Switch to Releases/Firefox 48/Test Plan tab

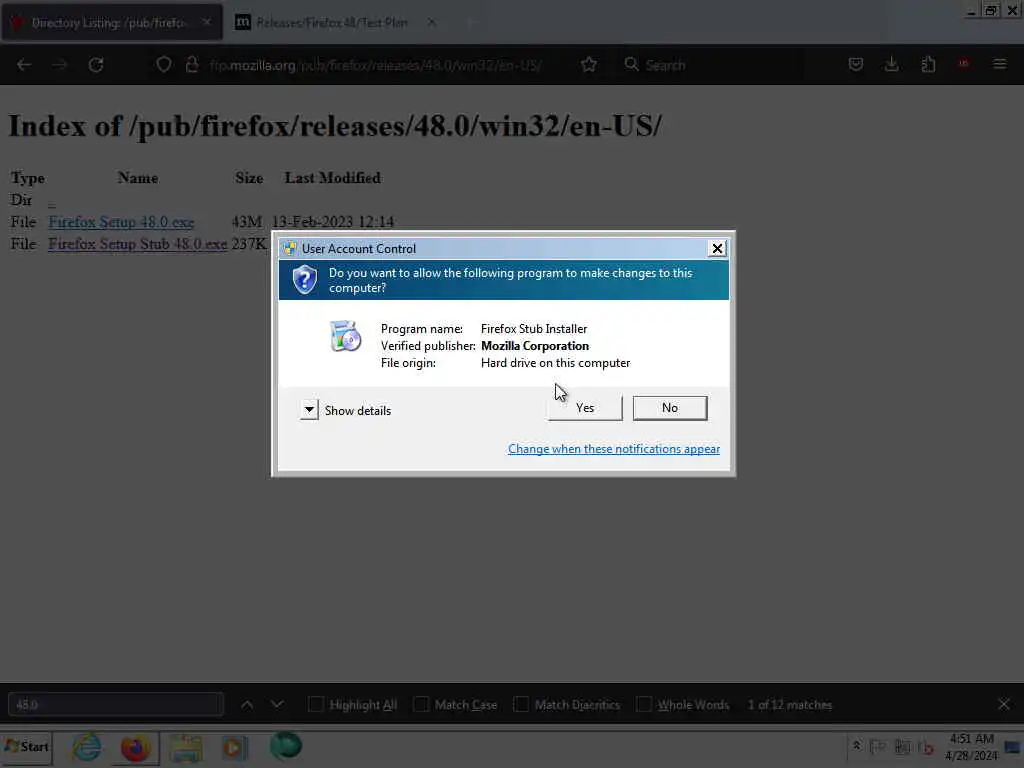pyautogui.click(x=332, y=23)
